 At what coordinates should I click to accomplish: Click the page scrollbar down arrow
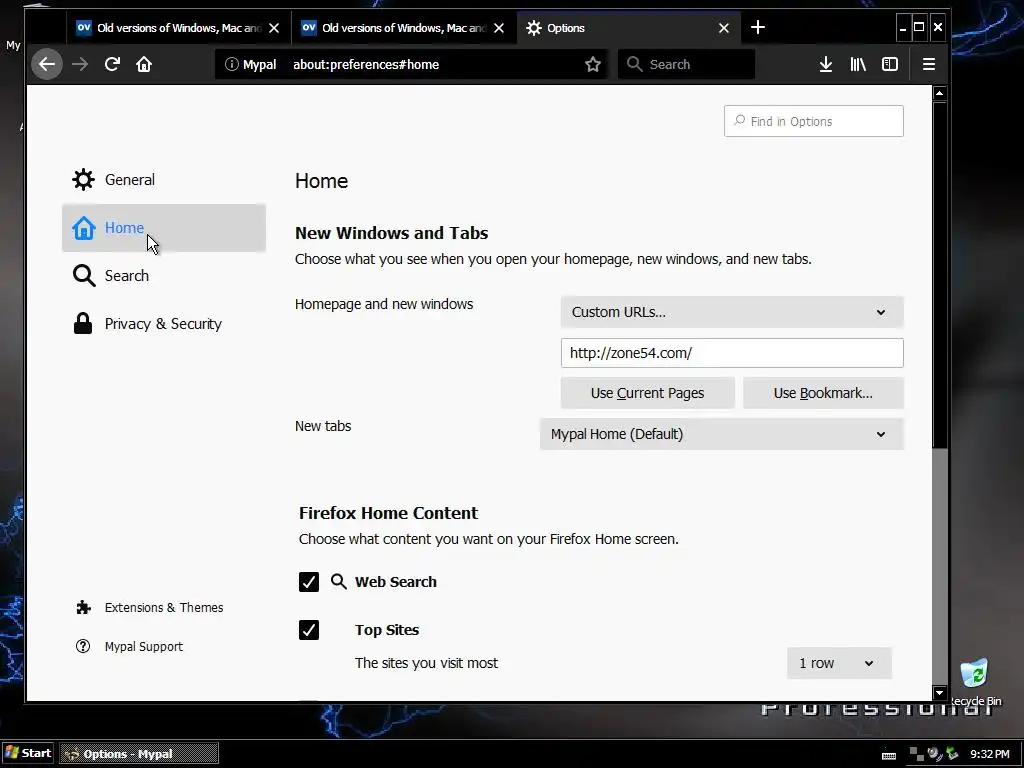coord(940,693)
